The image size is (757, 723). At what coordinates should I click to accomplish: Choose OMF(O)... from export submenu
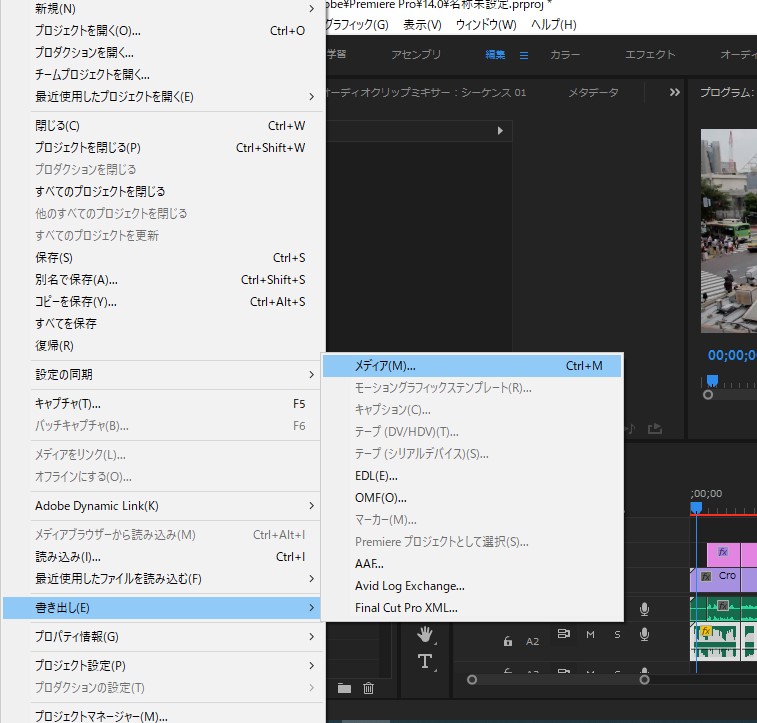pos(472,498)
